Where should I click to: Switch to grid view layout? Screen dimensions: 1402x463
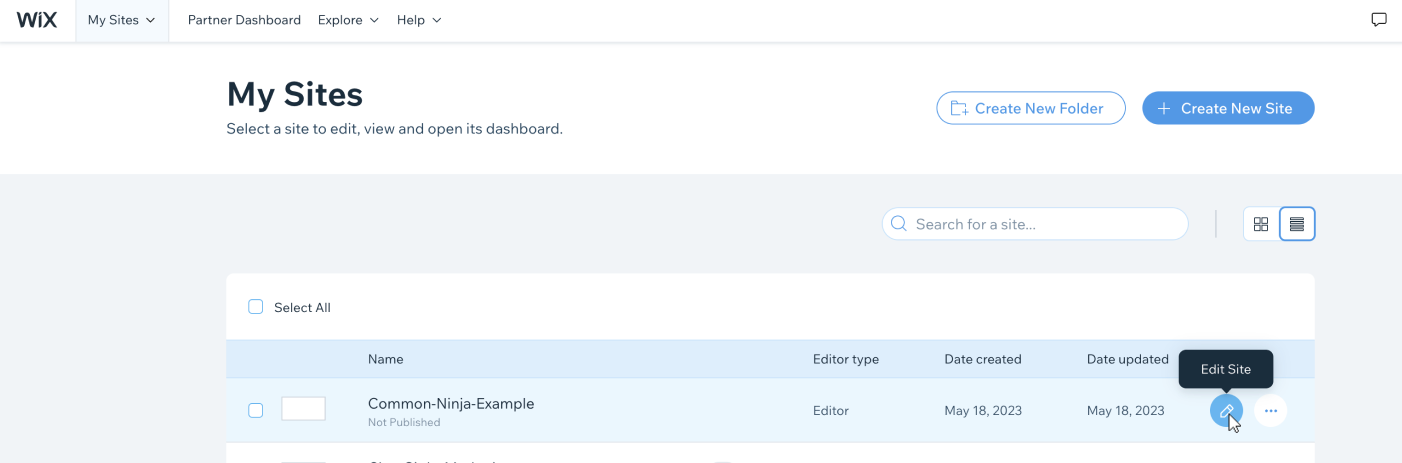pos(1261,224)
